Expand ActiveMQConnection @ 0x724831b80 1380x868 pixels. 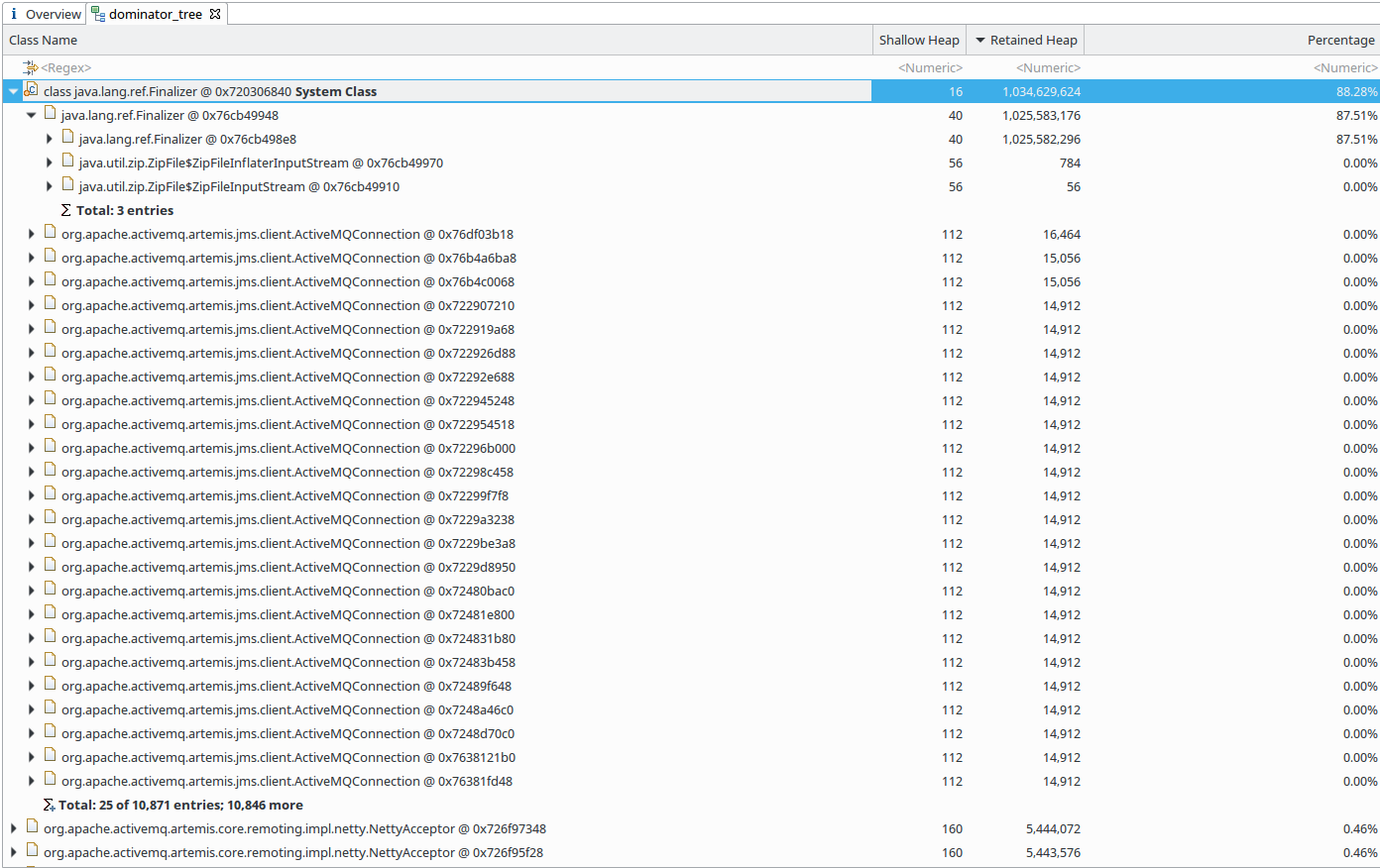[31, 638]
